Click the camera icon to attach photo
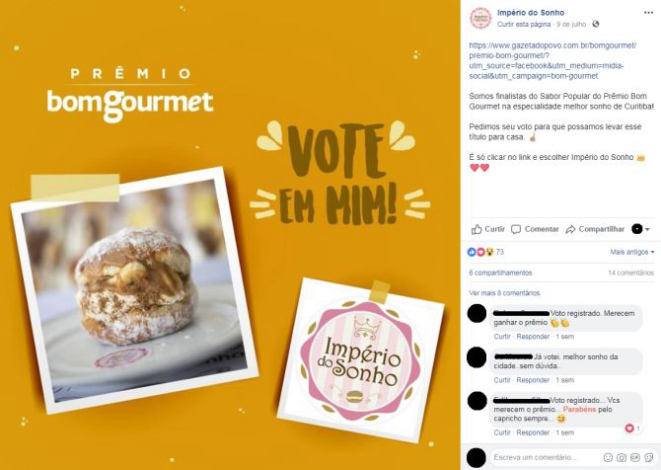Screen dimensions: 661x470 click(x=621, y=457)
